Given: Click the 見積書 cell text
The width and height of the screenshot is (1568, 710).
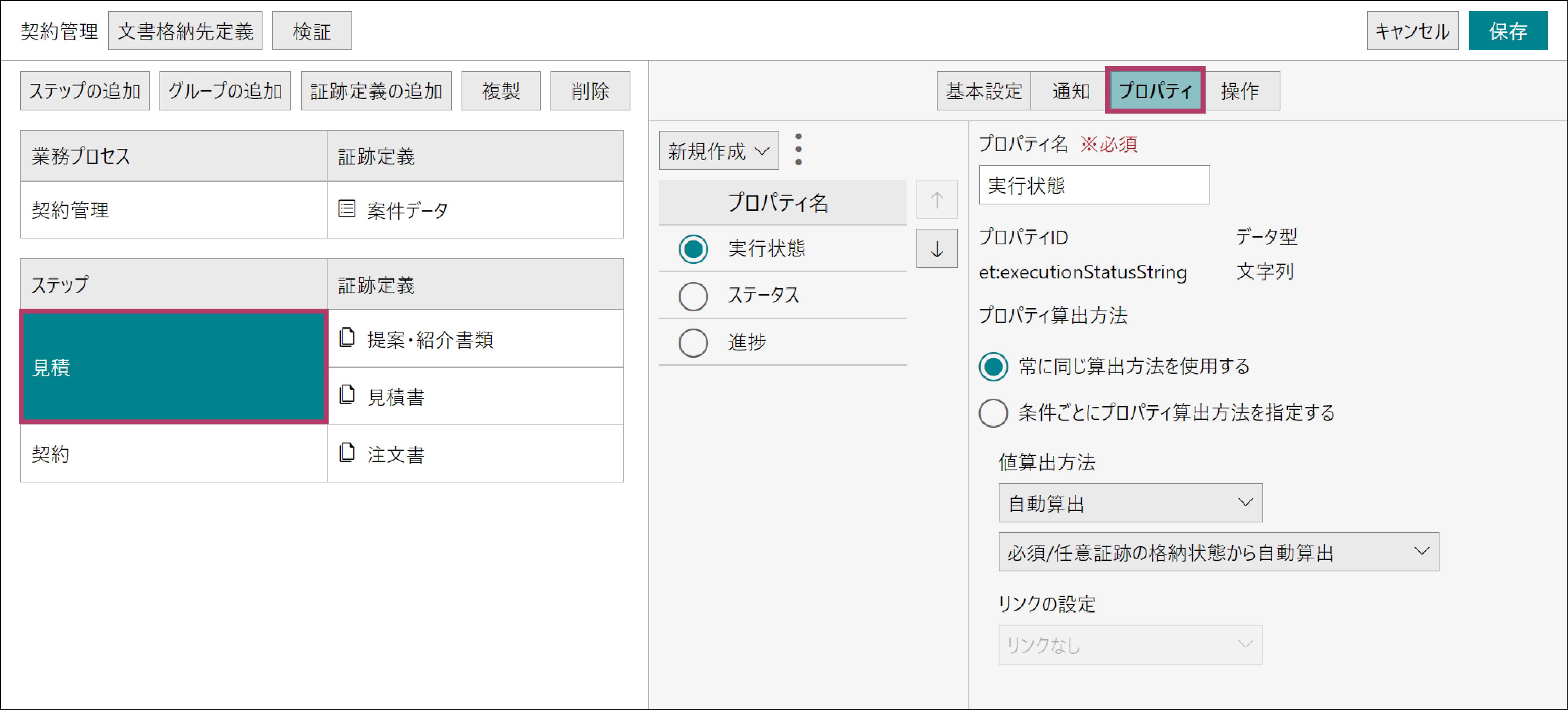Looking at the screenshot, I should pyautogui.click(x=395, y=397).
